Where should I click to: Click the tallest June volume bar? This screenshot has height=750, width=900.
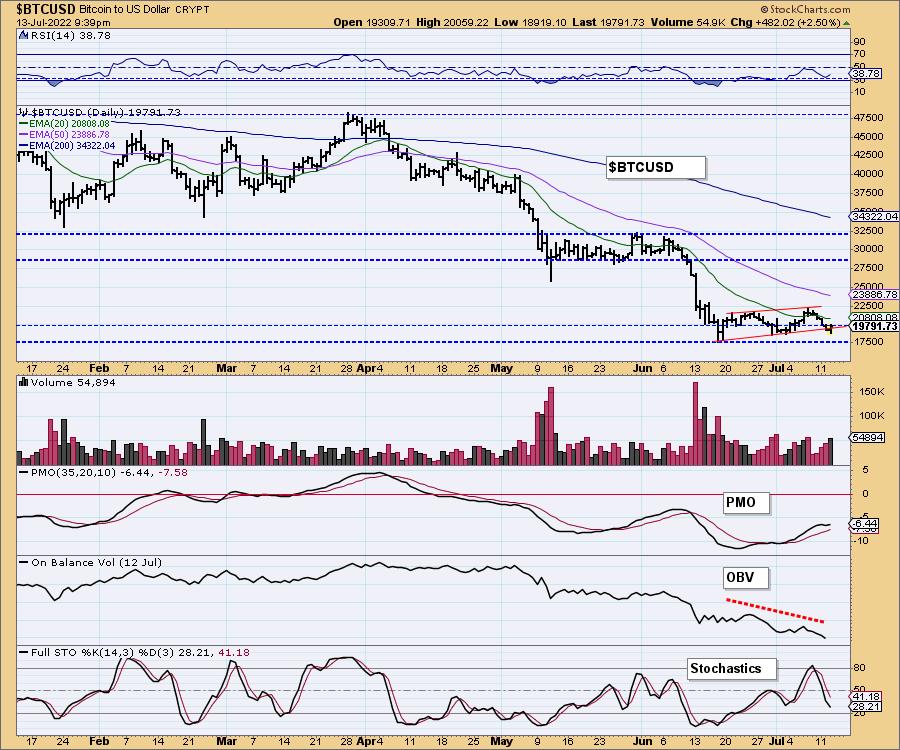point(696,423)
